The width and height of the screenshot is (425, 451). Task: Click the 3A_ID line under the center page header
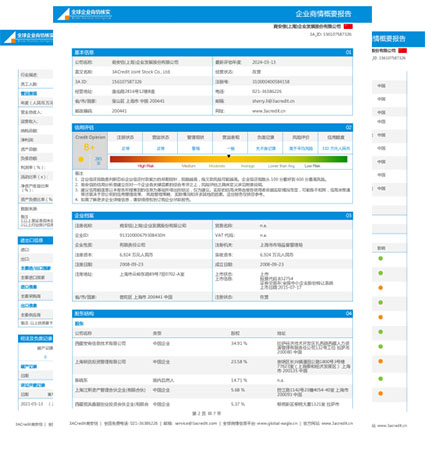tap(331, 34)
